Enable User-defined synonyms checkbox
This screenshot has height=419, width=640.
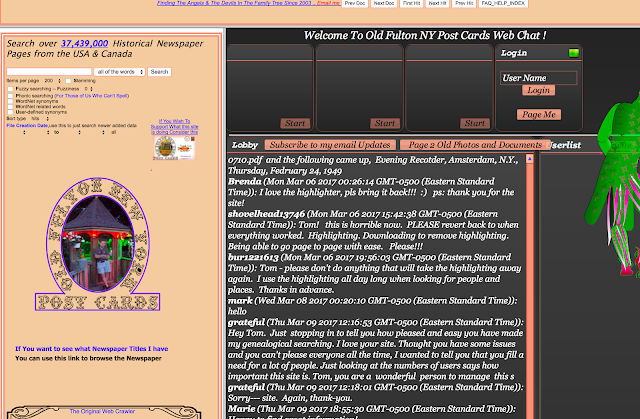tap(10, 112)
